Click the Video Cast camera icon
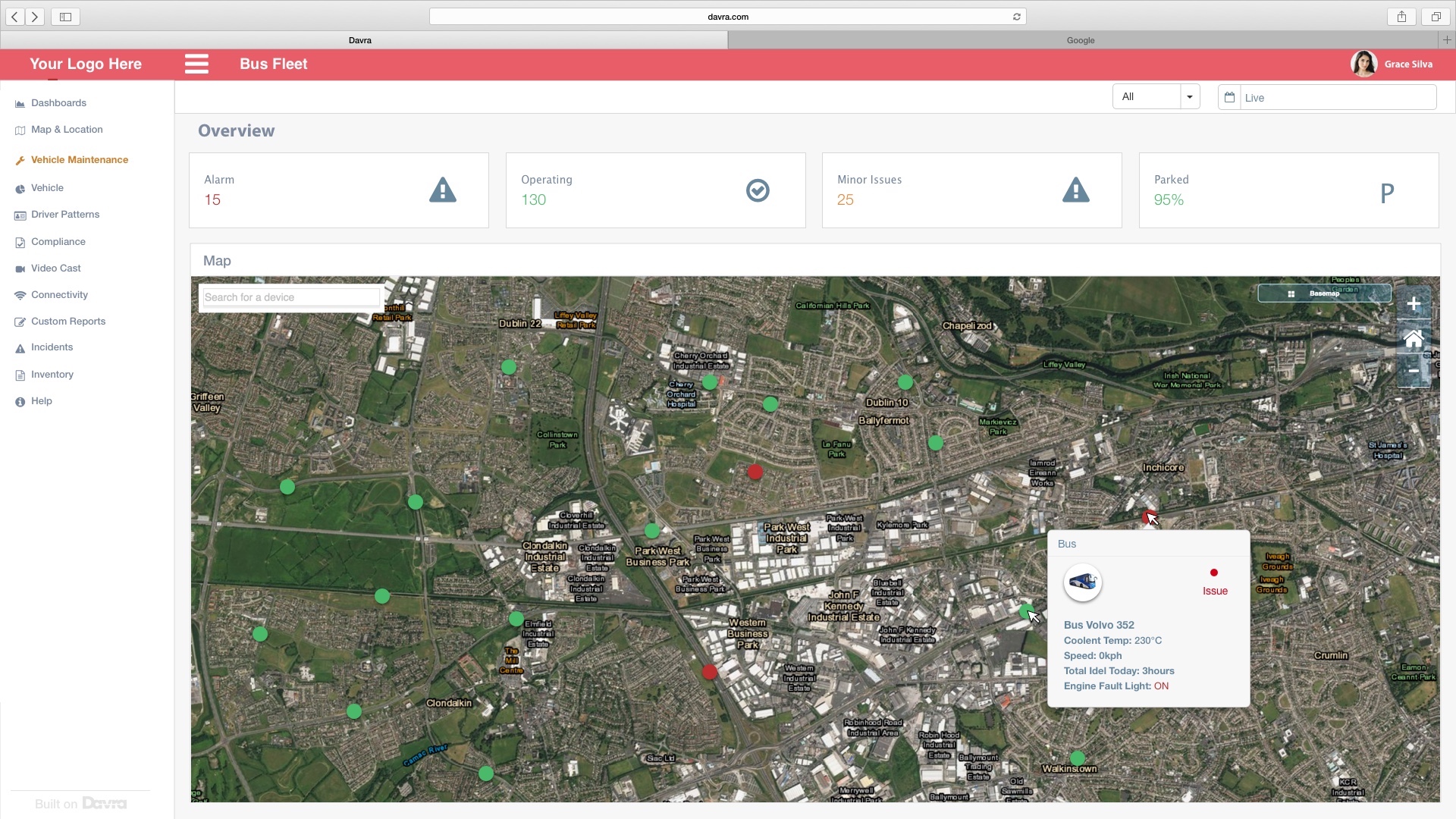 coord(20,269)
